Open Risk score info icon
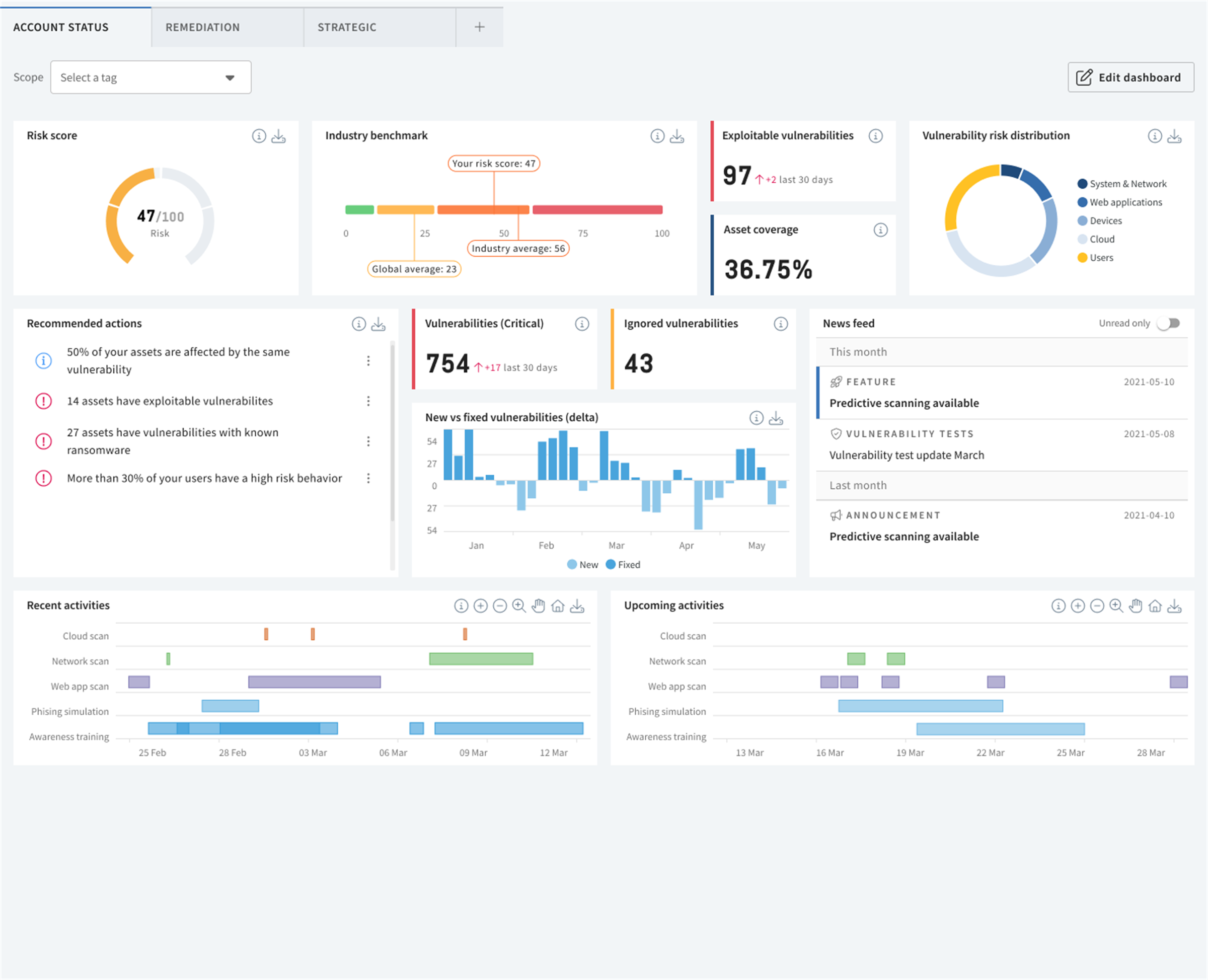The width and height of the screenshot is (1208, 980). click(259, 136)
